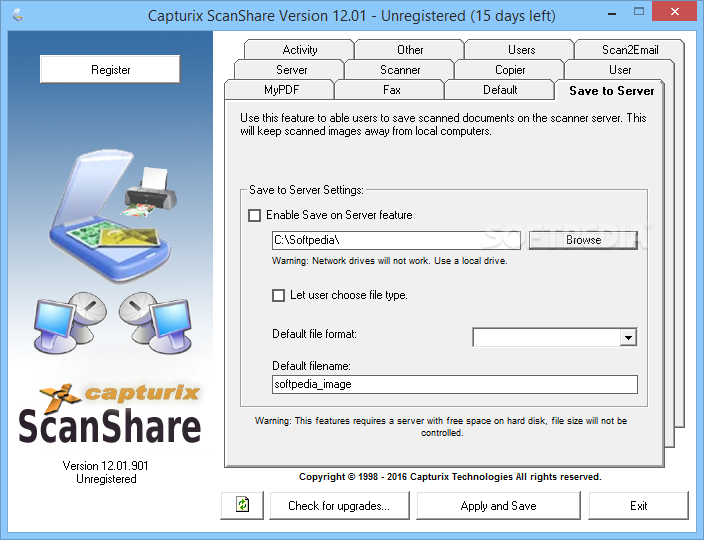Open the Other tab
Viewport: 704px width, 540px height.
(409, 49)
